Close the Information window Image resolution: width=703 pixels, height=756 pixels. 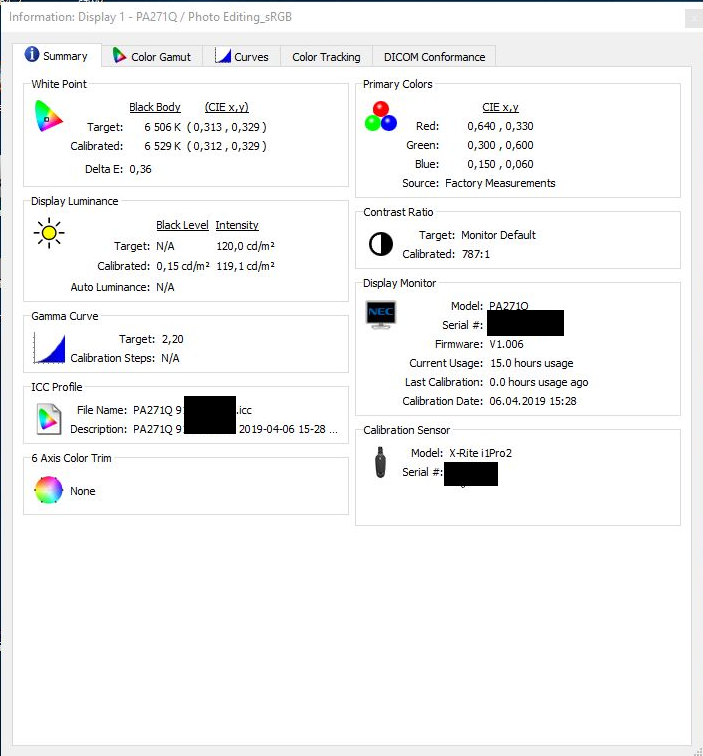[694, 18]
